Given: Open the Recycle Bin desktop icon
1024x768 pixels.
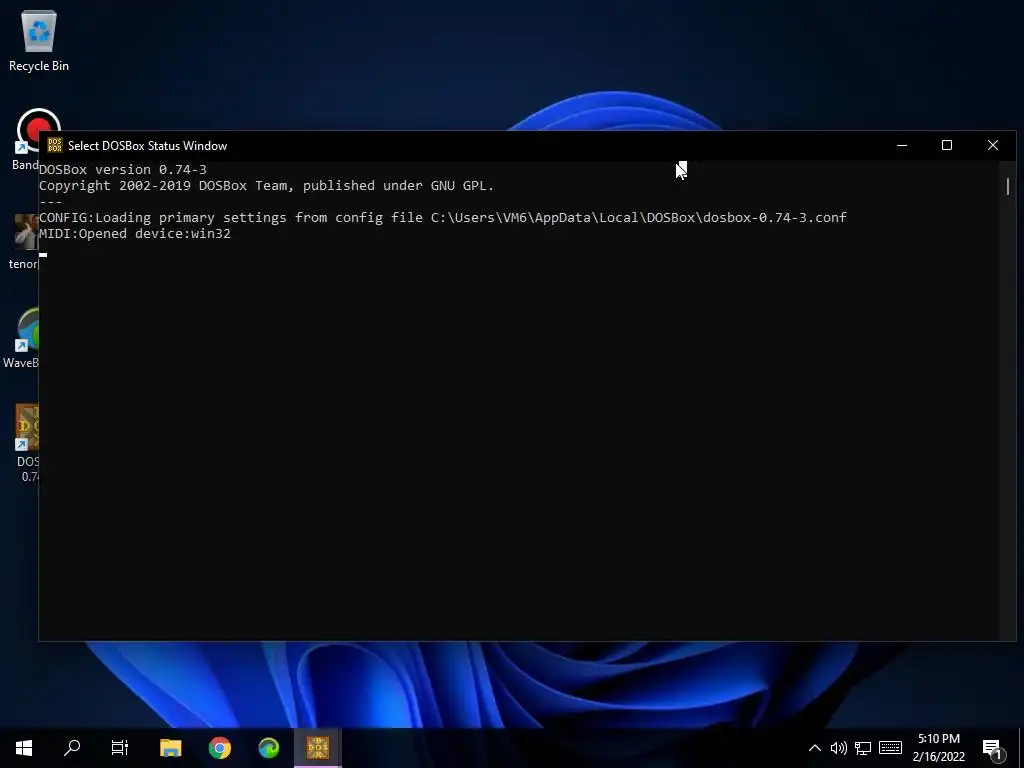Looking at the screenshot, I should pos(39,40).
